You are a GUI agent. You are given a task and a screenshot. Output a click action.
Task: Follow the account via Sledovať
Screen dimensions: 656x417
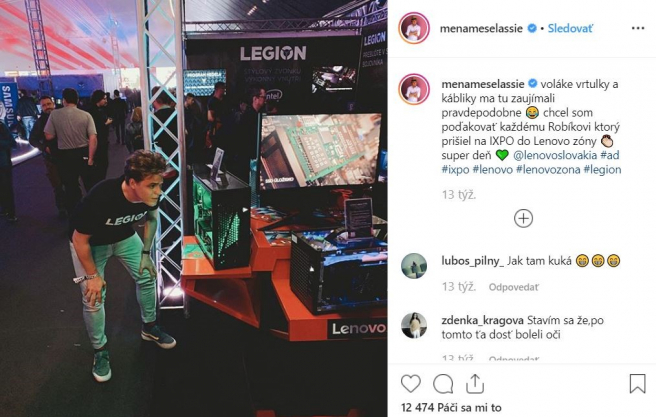click(x=570, y=28)
